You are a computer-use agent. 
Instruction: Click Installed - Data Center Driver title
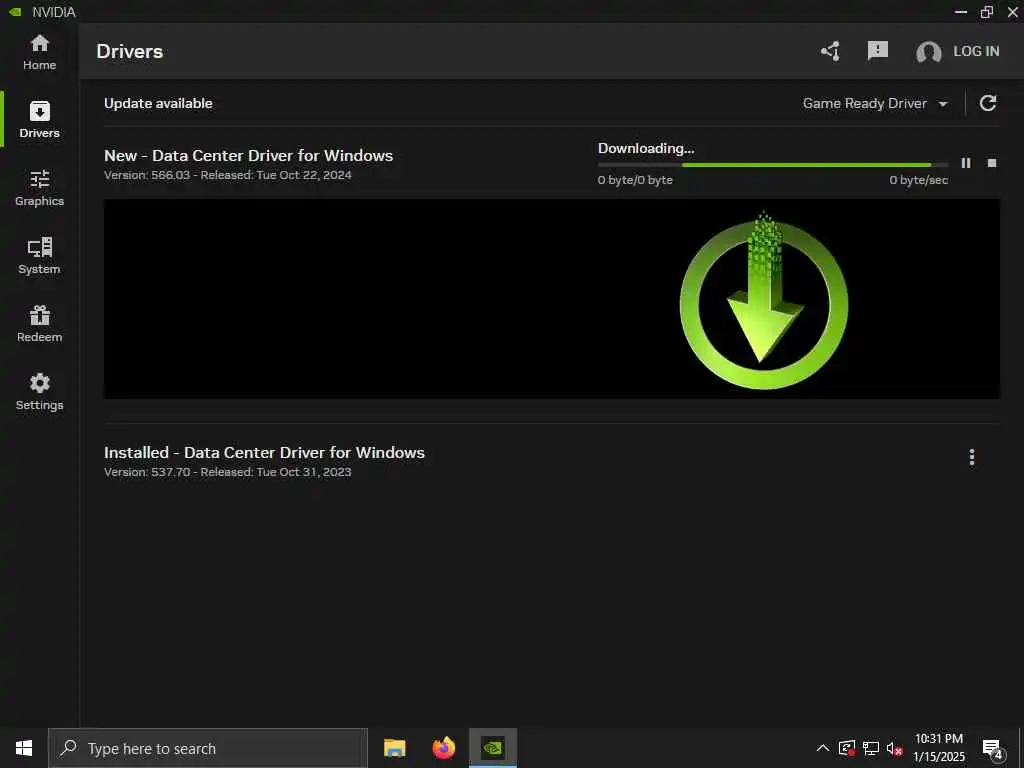pyautogui.click(x=264, y=453)
